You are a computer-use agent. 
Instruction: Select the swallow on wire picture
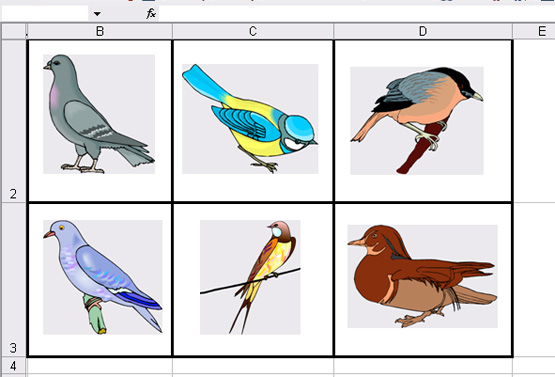point(250,277)
